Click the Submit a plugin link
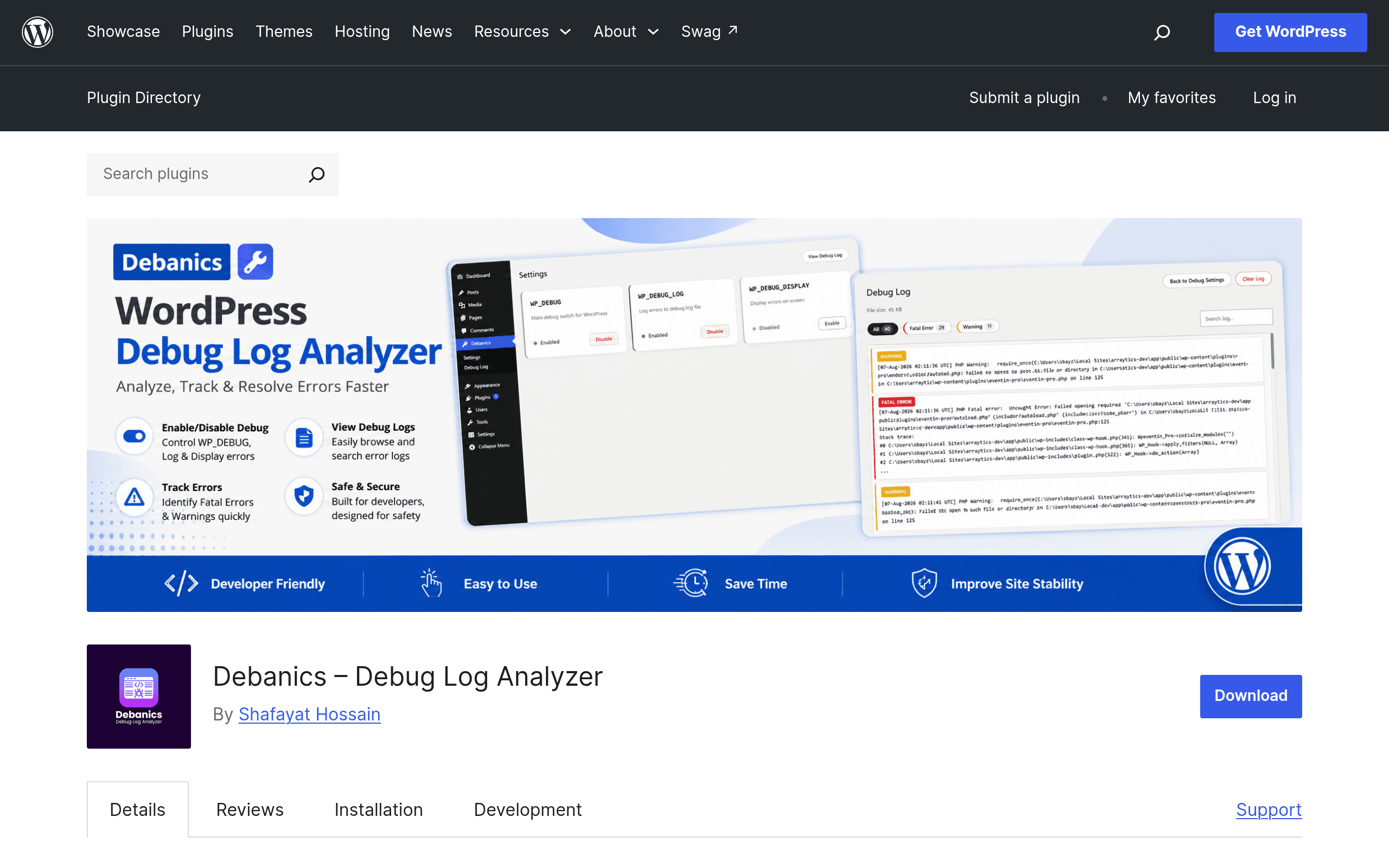 (x=1024, y=98)
